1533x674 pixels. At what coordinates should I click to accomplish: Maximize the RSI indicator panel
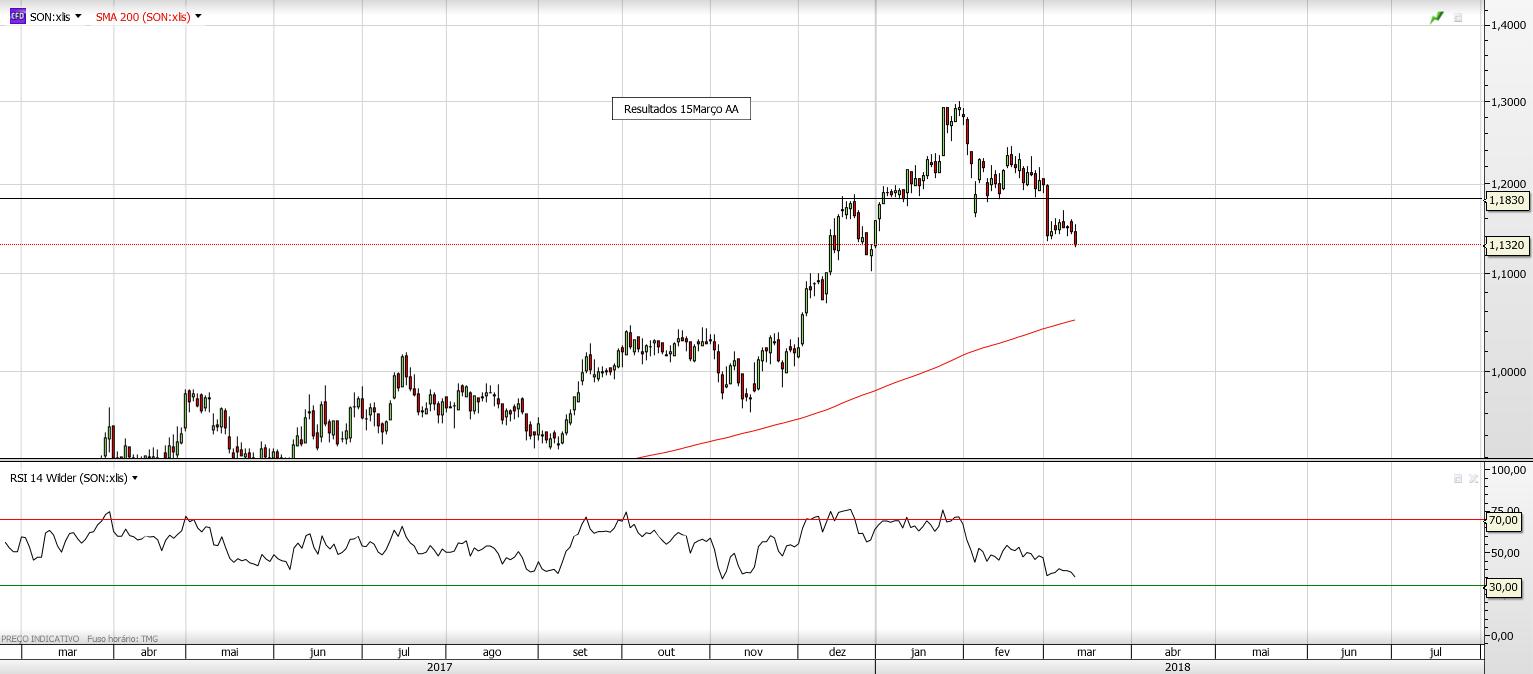pyautogui.click(x=1458, y=479)
